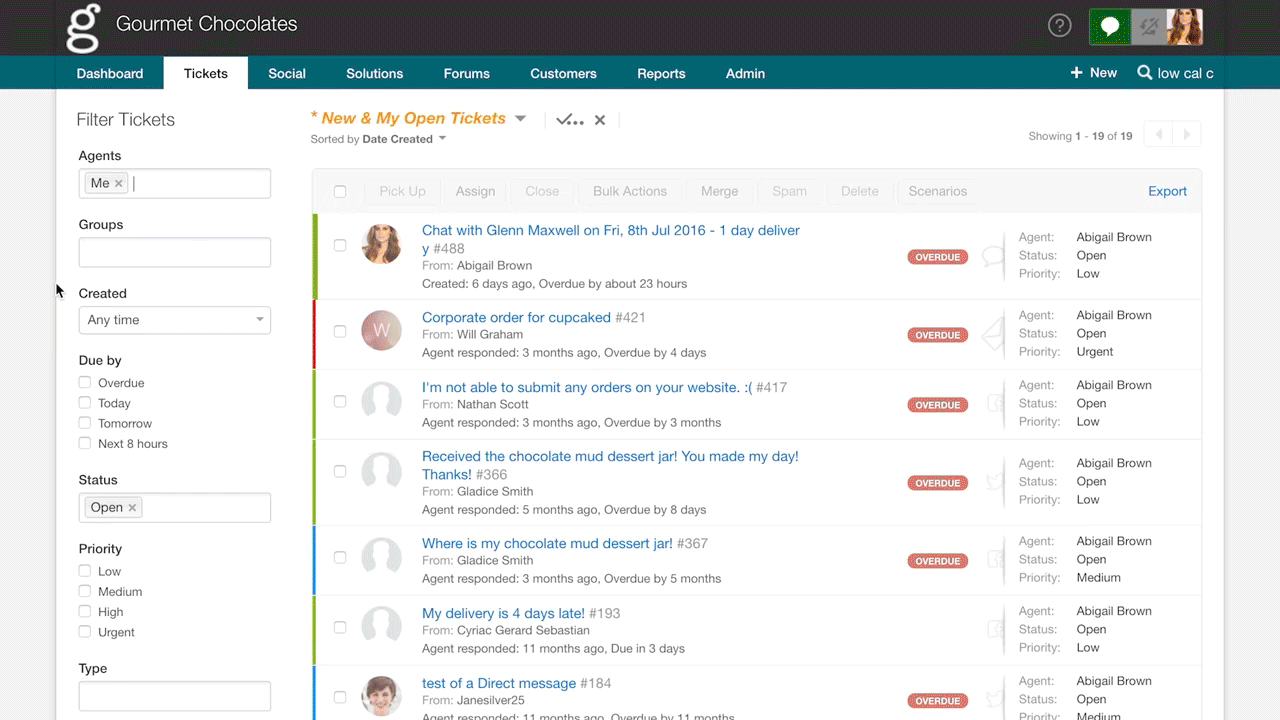Click the OVERDUE badge on ticket #417

tap(937, 405)
